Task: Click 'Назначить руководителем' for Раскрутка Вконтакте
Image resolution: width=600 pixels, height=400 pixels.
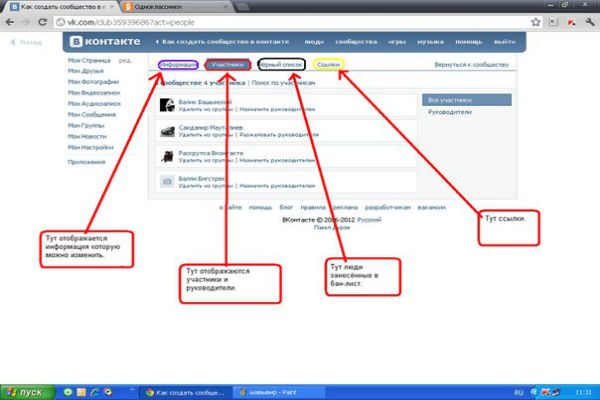Action: (277, 160)
